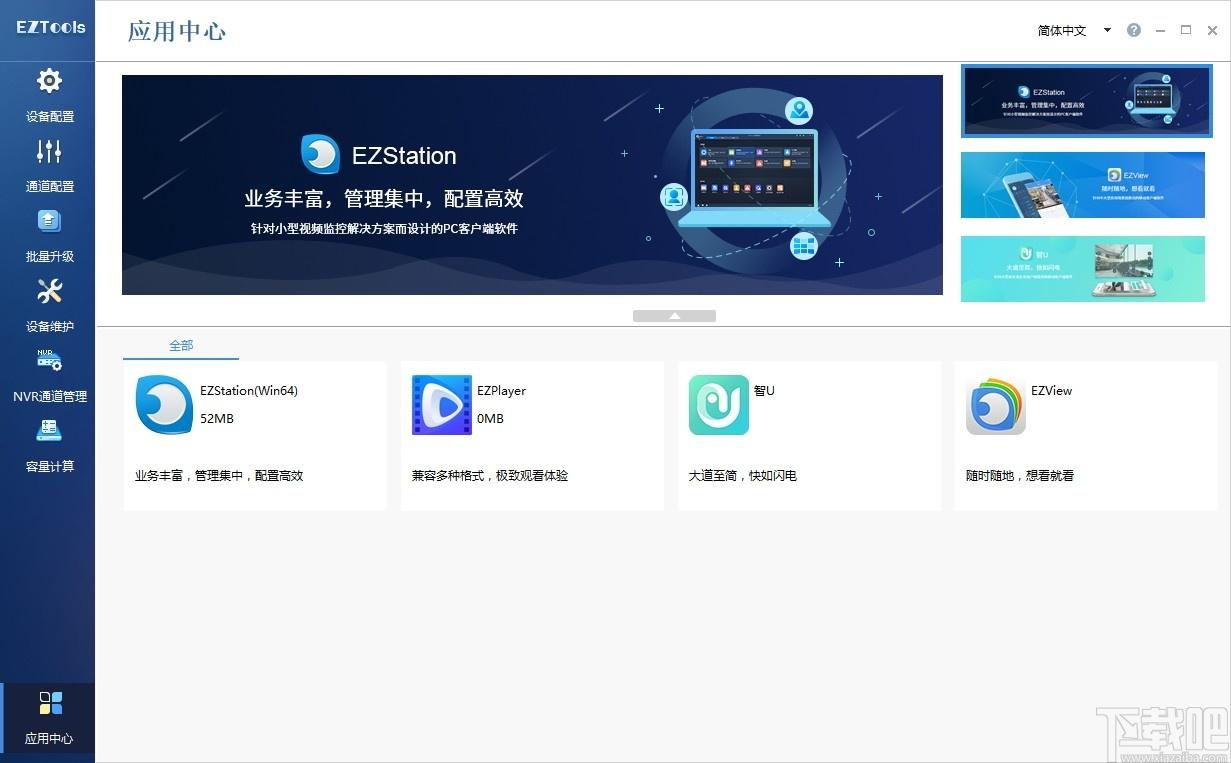Click the 智U app name
The height and width of the screenshot is (763, 1231).
click(x=764, y=391)
